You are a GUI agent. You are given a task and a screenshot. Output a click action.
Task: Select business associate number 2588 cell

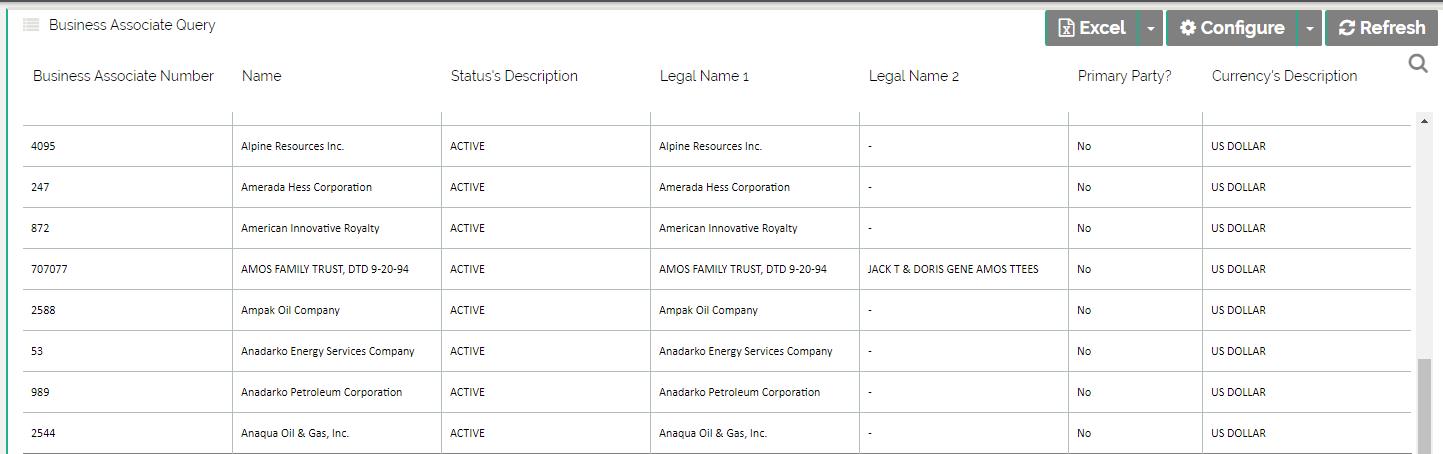(x=43, y=310)
